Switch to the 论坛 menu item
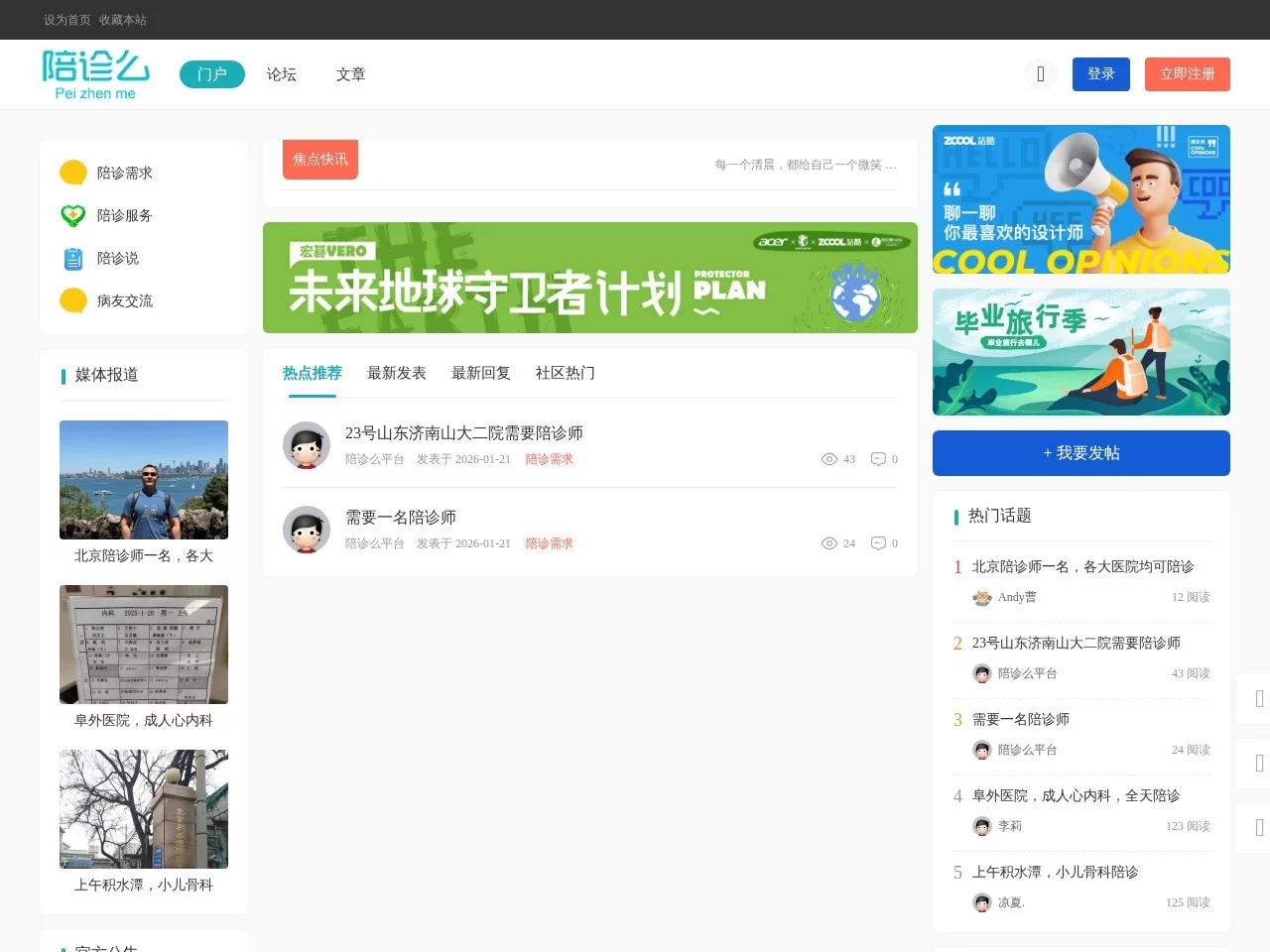1270x952 pixels. click(x=281, y=74)
